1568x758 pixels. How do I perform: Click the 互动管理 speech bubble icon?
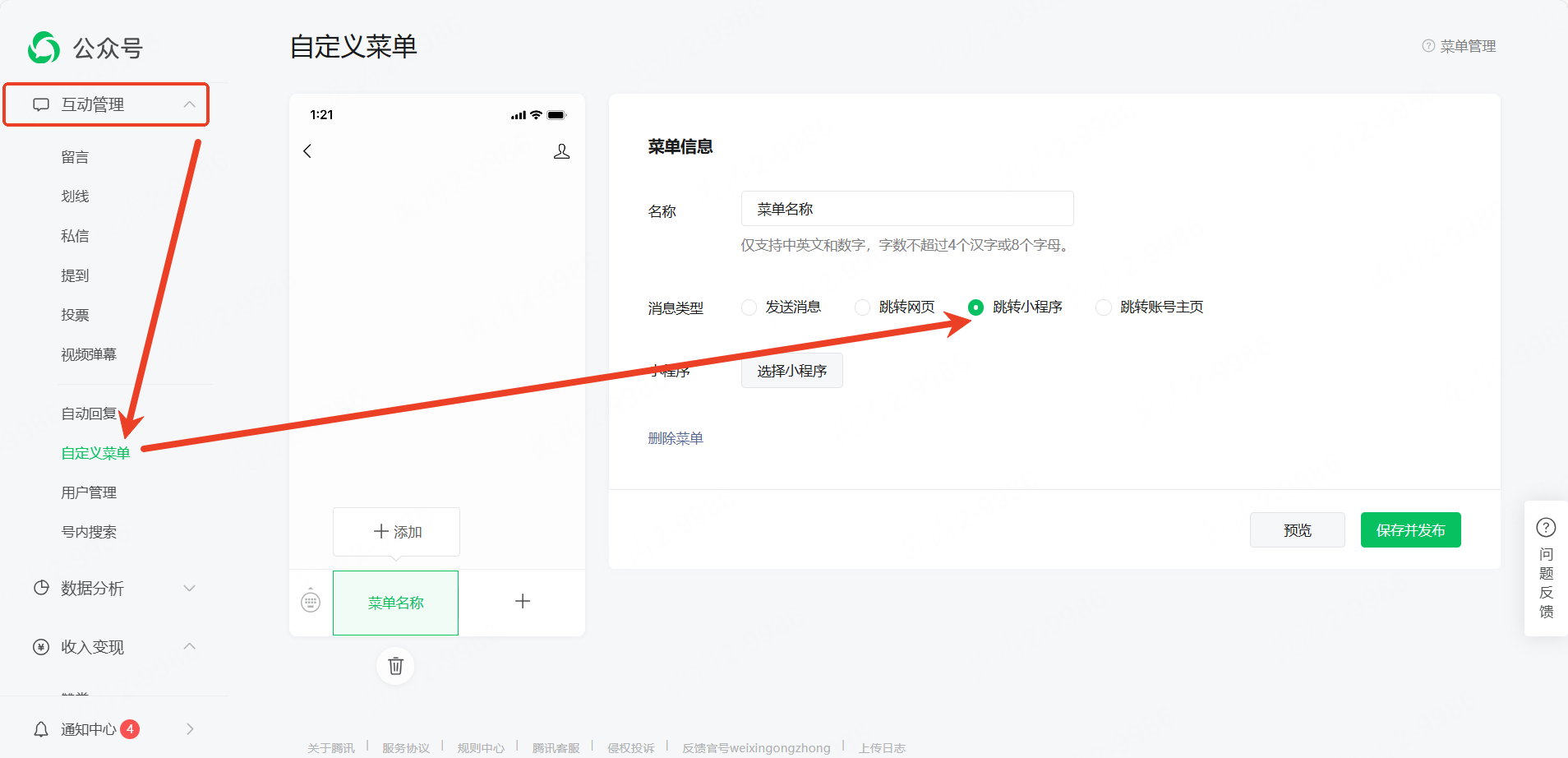click(x=41, y=105)
